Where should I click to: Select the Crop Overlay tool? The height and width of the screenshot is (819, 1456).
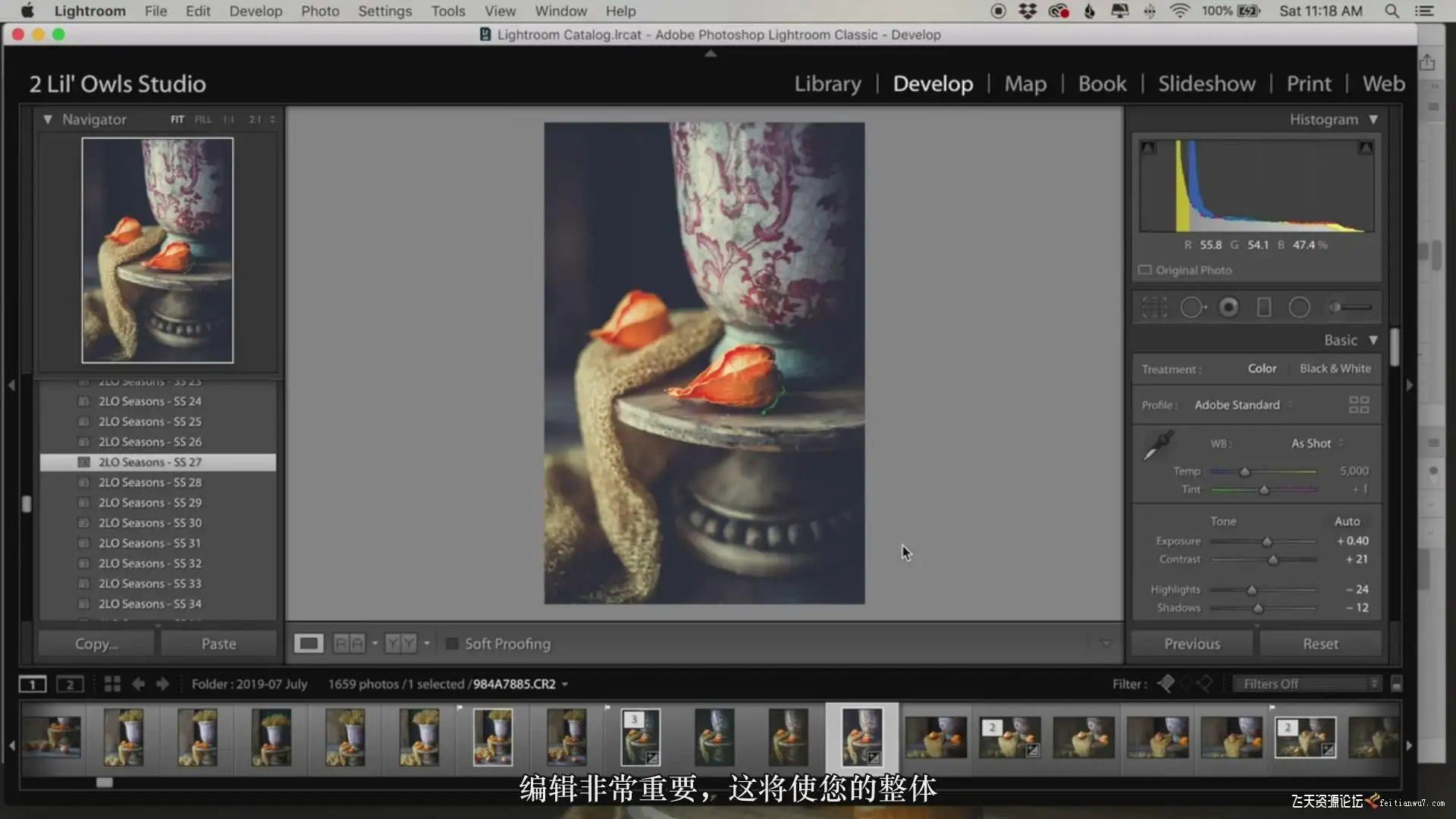[1154, 307]
